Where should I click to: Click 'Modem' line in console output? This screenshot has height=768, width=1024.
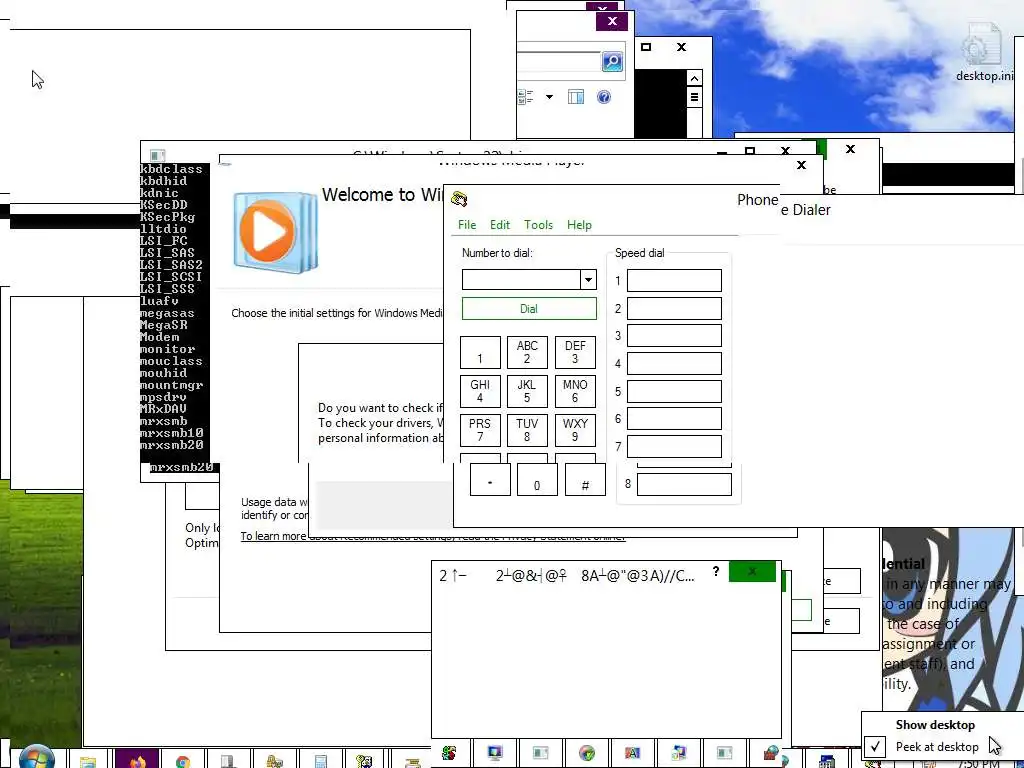coord(160,337)
